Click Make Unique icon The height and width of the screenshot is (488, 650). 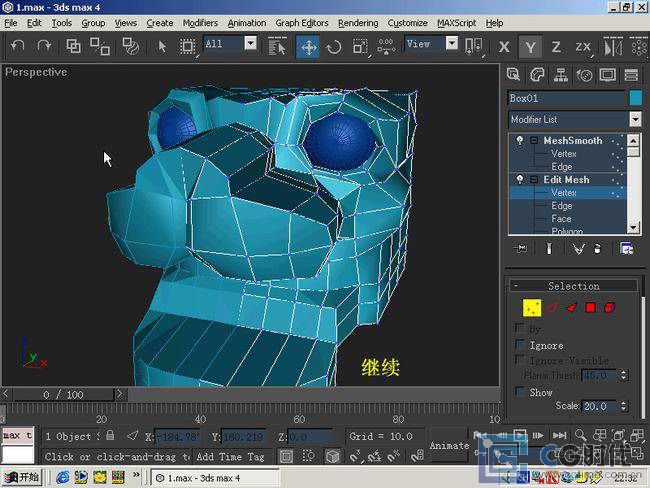coord(578,248)
